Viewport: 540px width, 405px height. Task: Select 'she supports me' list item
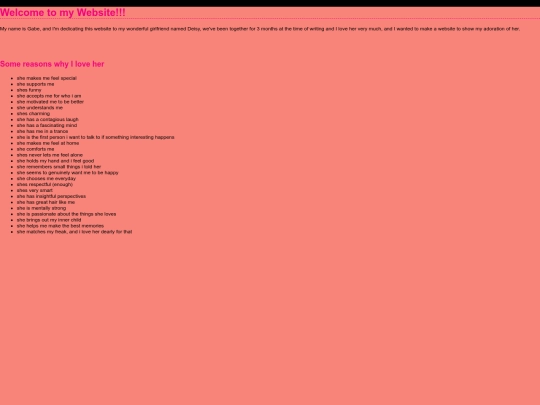(x=35, y=84)
